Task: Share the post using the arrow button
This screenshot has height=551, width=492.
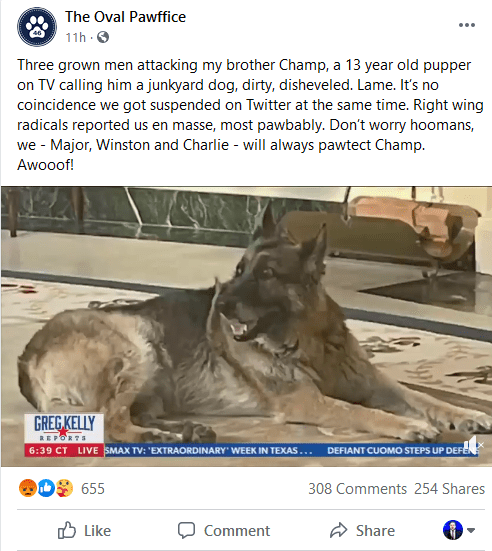Action: click(362, 530)
